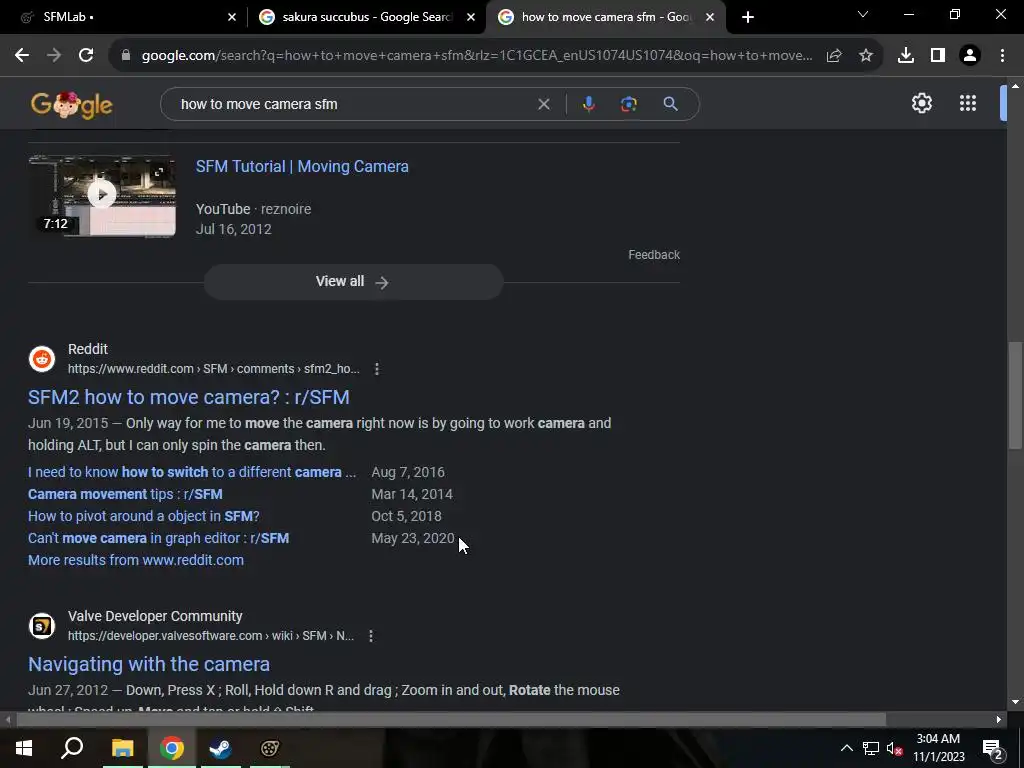Open Chrome downloads icon
The height and width of the screenshot is (768, 1024).
906,56
